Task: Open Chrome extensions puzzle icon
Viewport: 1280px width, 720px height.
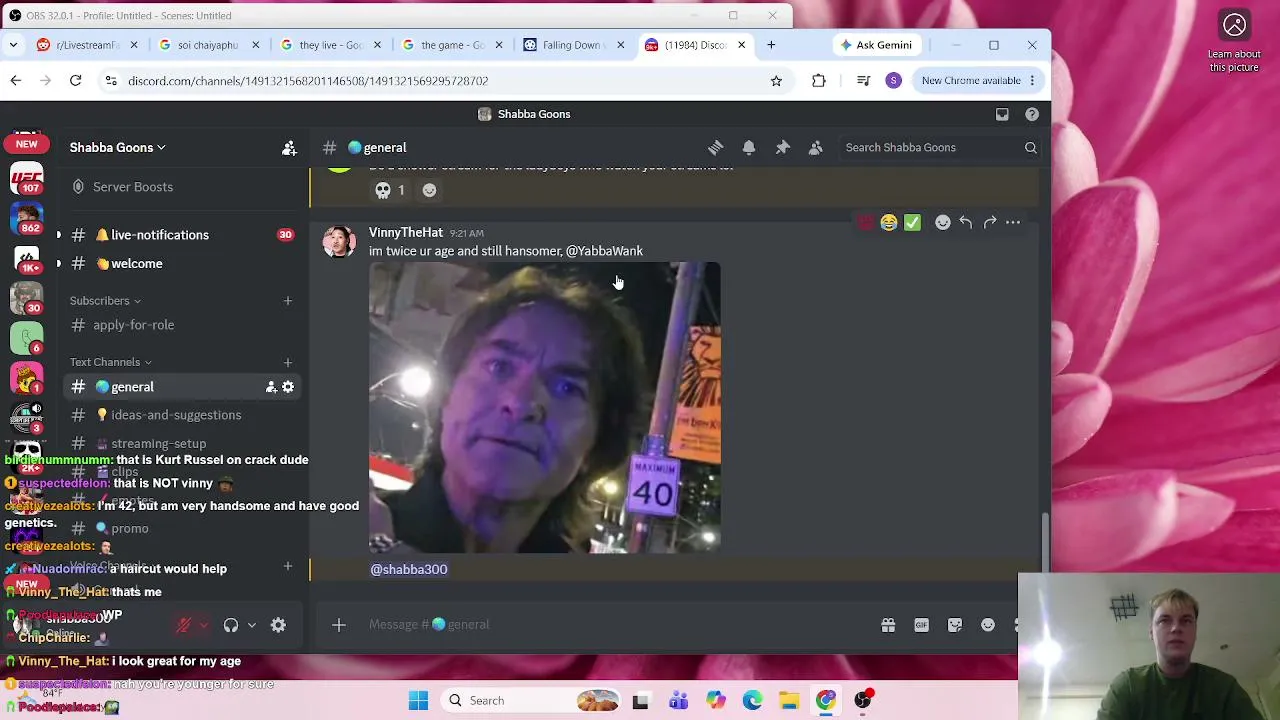Action: click(x=819, y=81)
